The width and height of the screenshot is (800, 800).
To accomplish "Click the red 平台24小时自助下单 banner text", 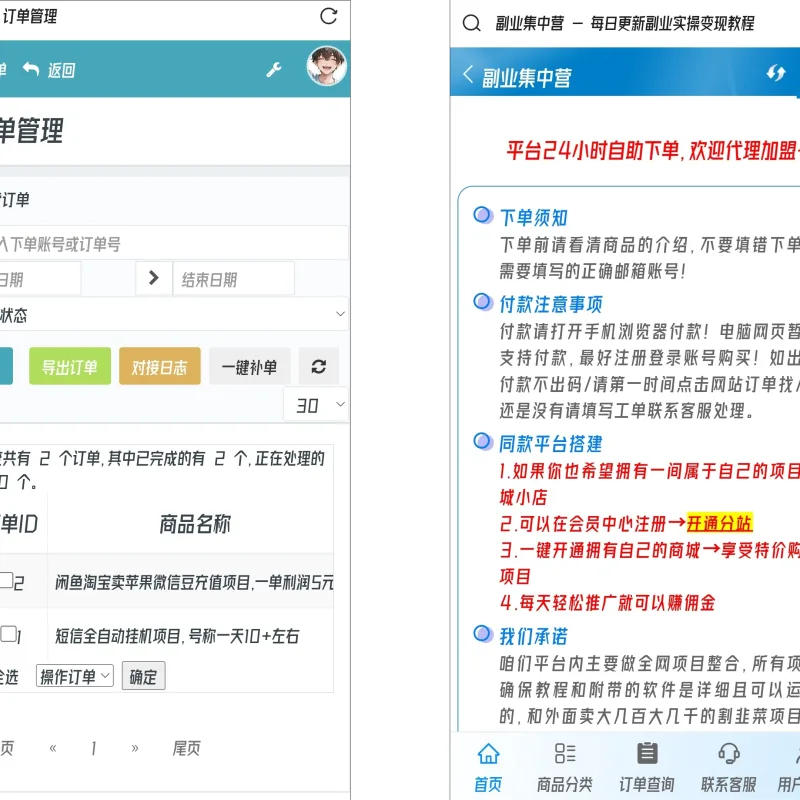I will pos(653,151).
